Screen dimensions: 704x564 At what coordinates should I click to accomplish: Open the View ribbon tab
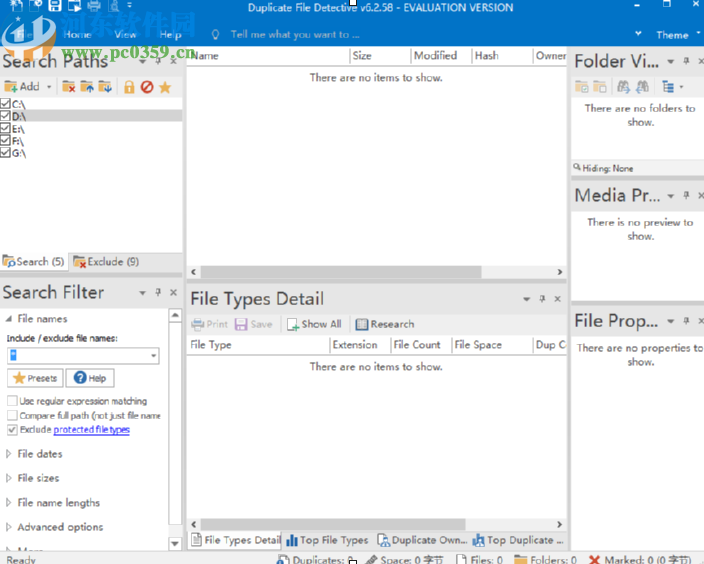[x=125, y=35]
